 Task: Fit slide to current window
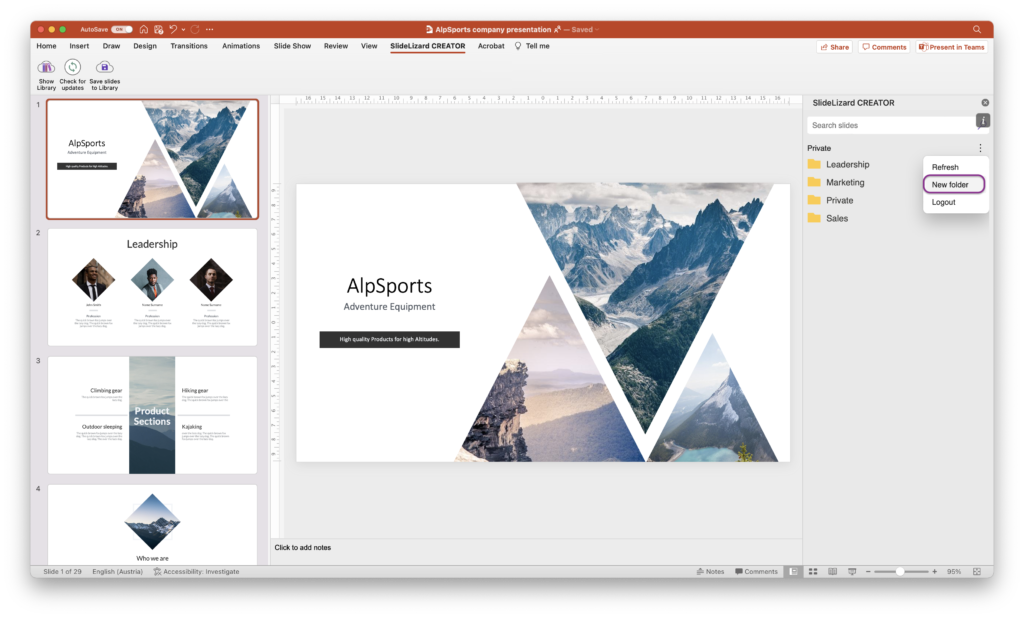(977, 572)
